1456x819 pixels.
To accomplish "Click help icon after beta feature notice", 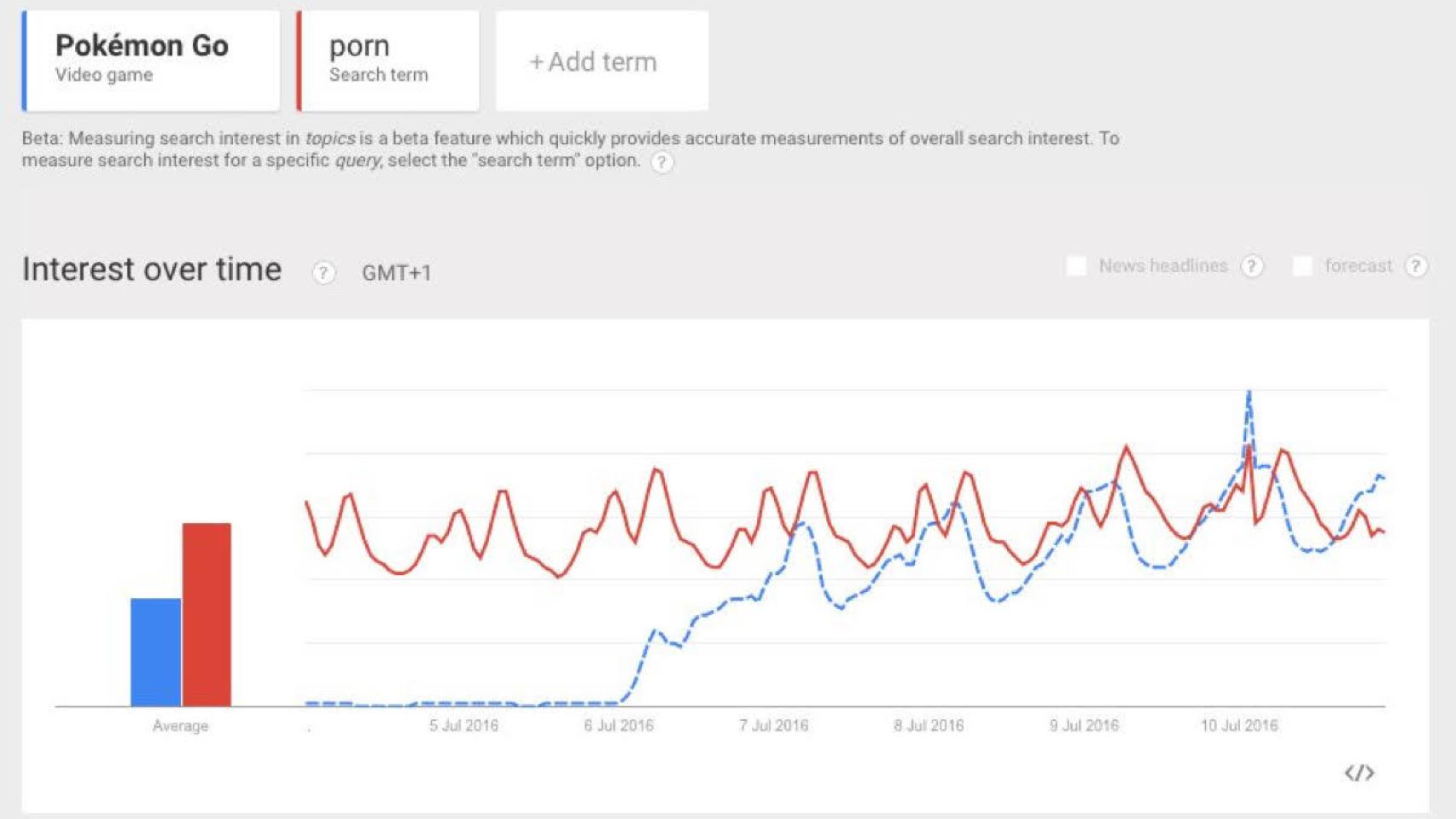I will pos(661,162).
